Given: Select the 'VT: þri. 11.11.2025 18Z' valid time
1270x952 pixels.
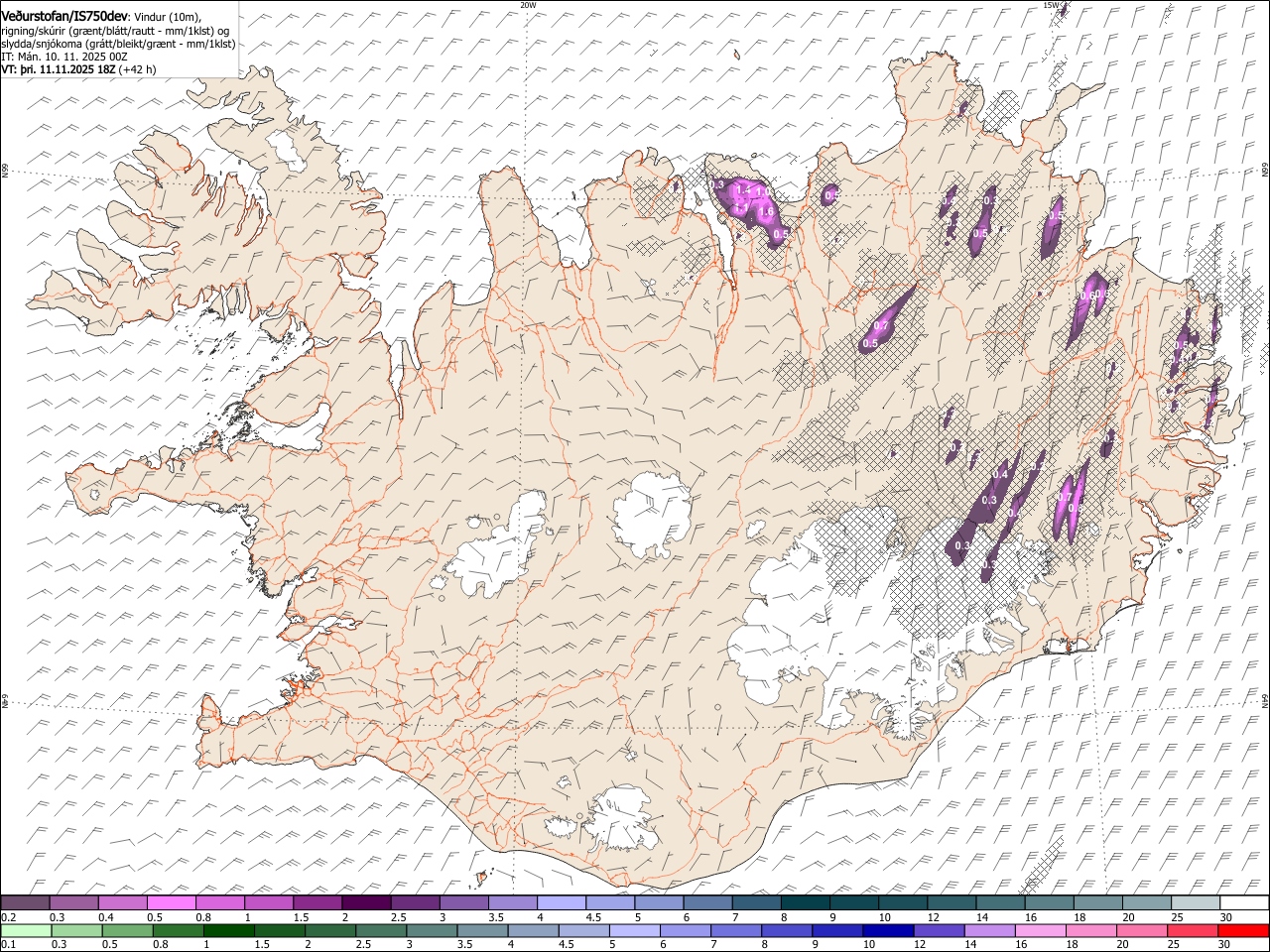Looking at the screenshot, I should (59, 69).
